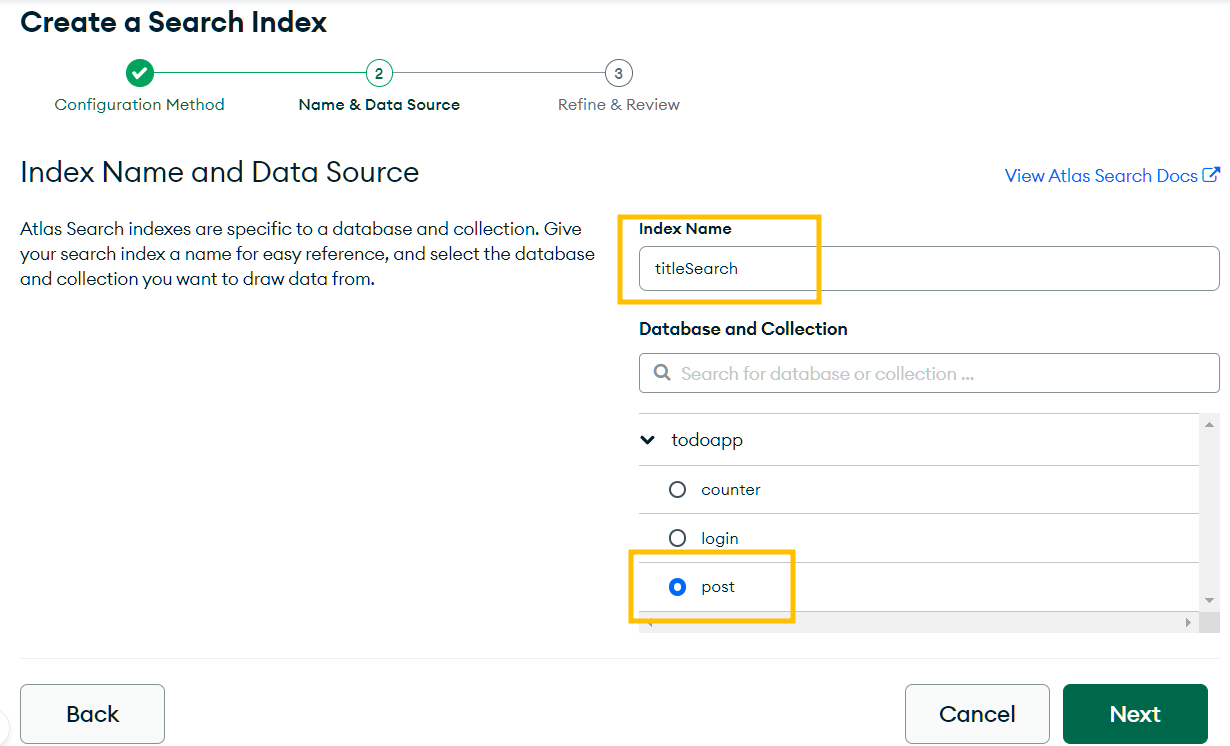Click the magnifying glass search icon
This screenshot has height=746, width=1230.
661,373
